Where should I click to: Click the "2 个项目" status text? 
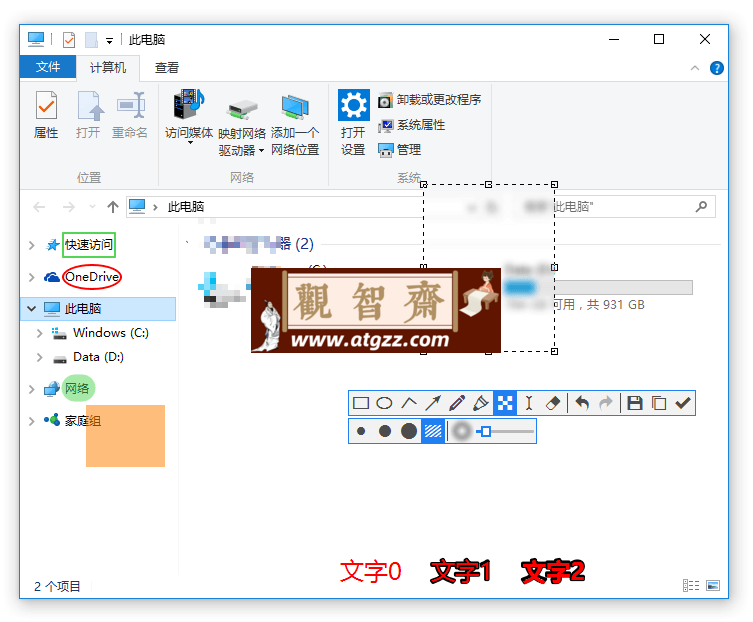57,586
